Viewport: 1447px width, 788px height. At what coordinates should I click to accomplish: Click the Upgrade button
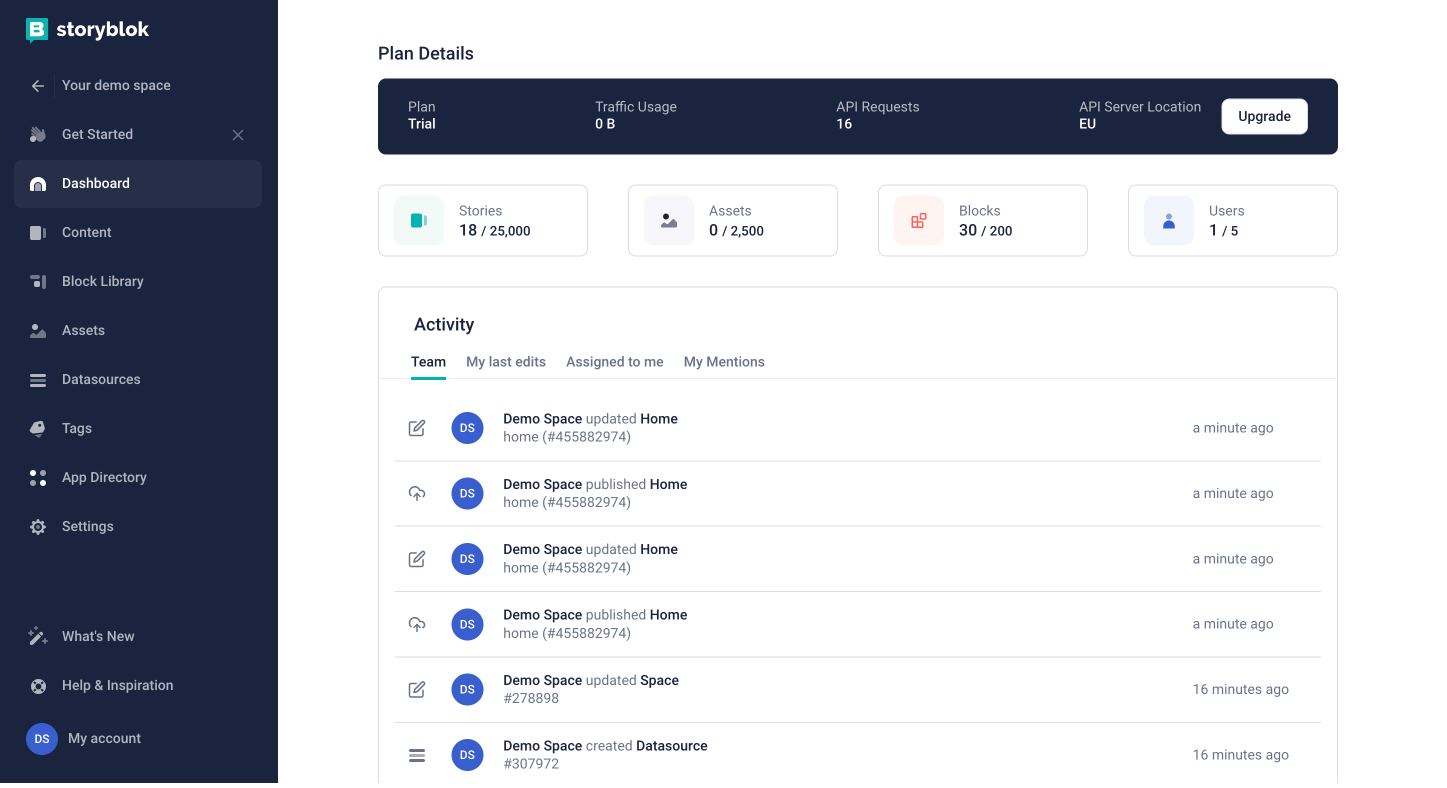[x=1264, y=116]
